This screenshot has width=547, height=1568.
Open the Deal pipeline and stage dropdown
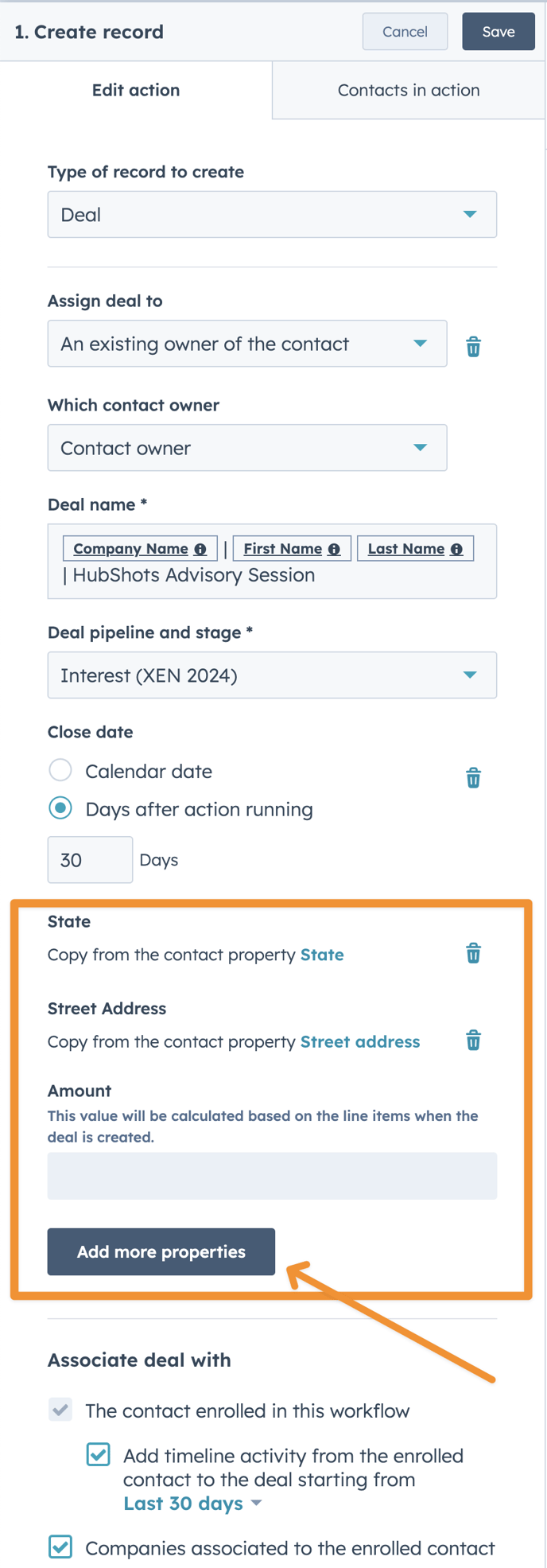(x=272, y=675)
